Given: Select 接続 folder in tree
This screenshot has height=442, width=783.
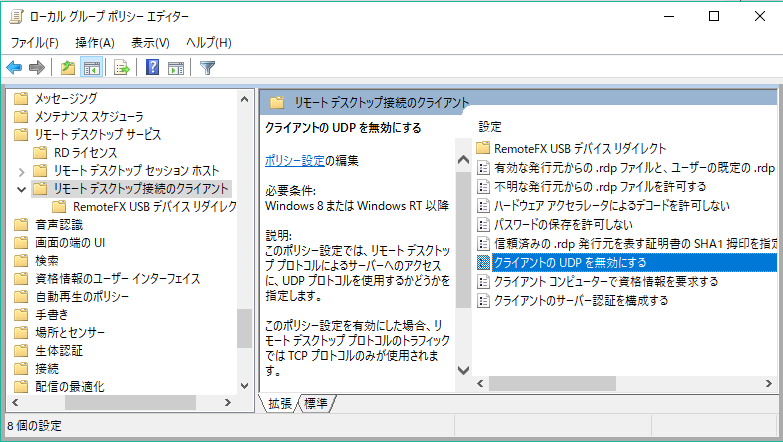Looking at the screenshot, I should (x=47, y=369).
